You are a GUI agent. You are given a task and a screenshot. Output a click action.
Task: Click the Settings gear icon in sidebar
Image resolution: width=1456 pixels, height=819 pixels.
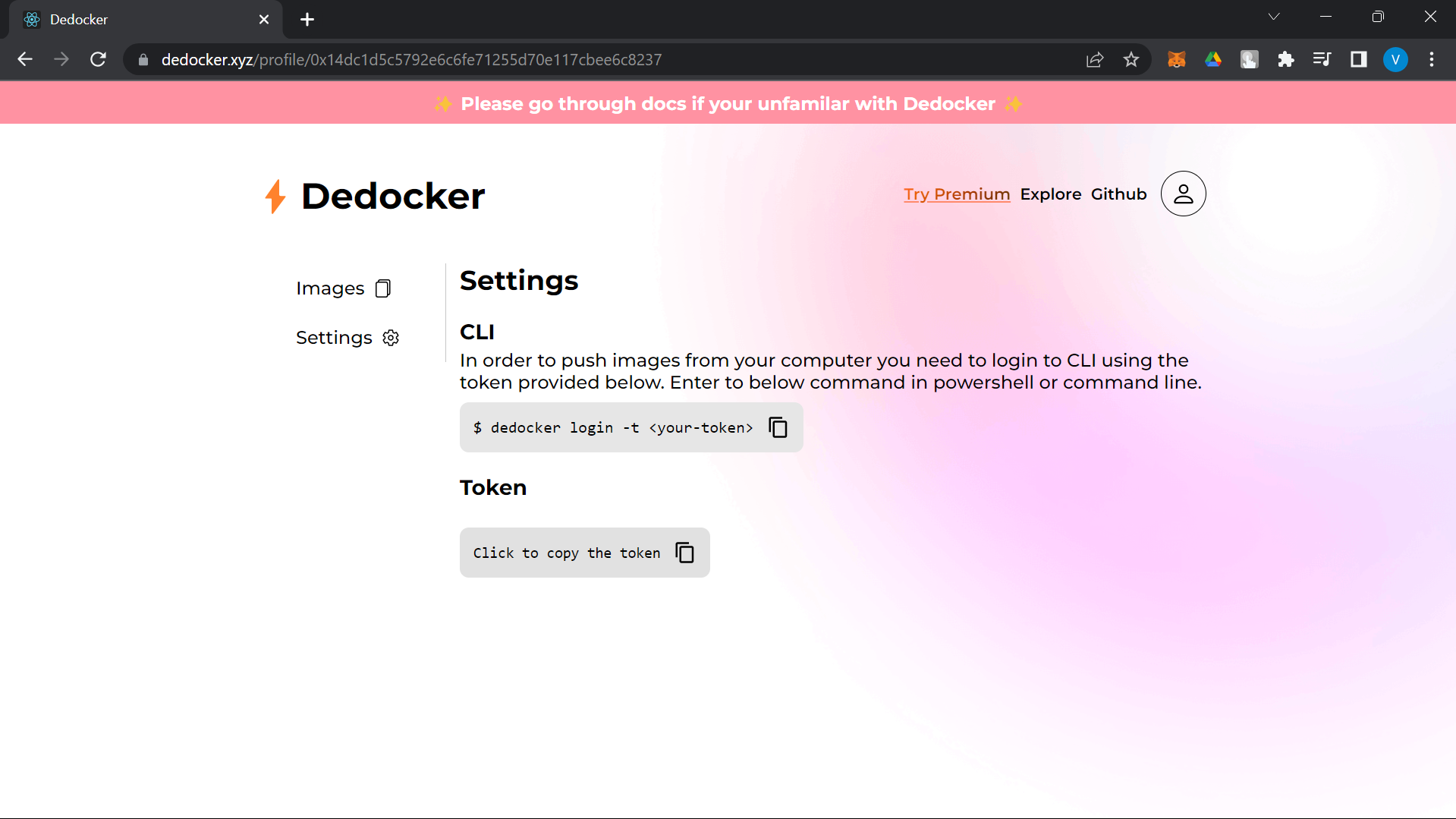(391, 338)
